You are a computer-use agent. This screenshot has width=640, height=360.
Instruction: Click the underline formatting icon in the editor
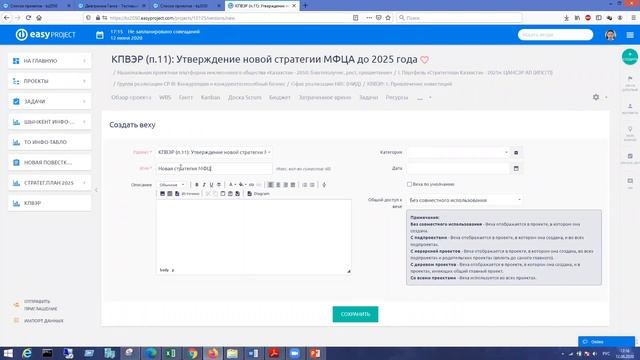[211, 185]
